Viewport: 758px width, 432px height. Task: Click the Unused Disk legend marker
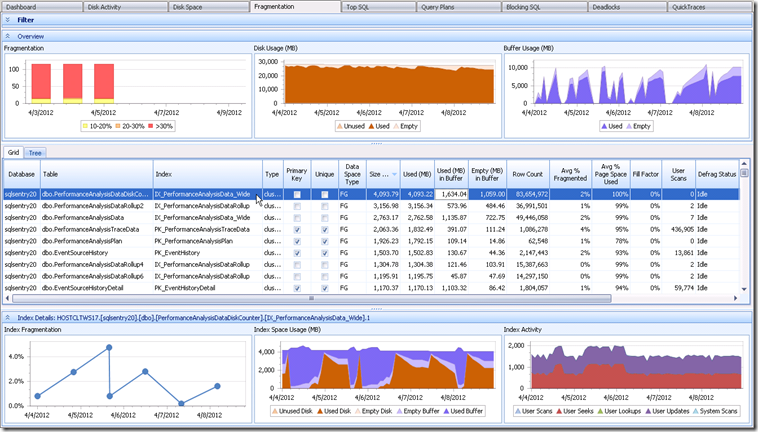(275, 411)
